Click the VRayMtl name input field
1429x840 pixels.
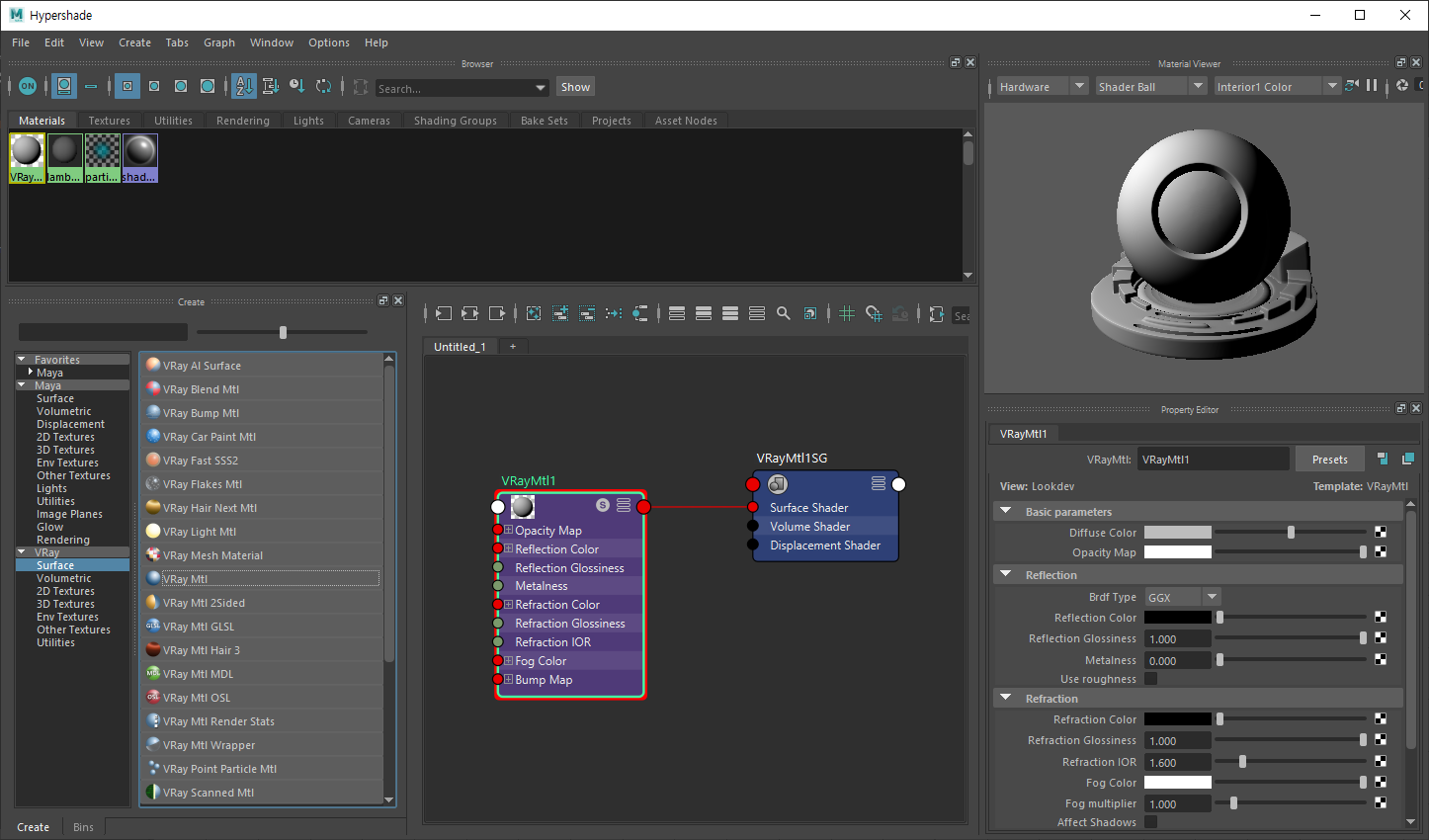[x=1214, y=460]
